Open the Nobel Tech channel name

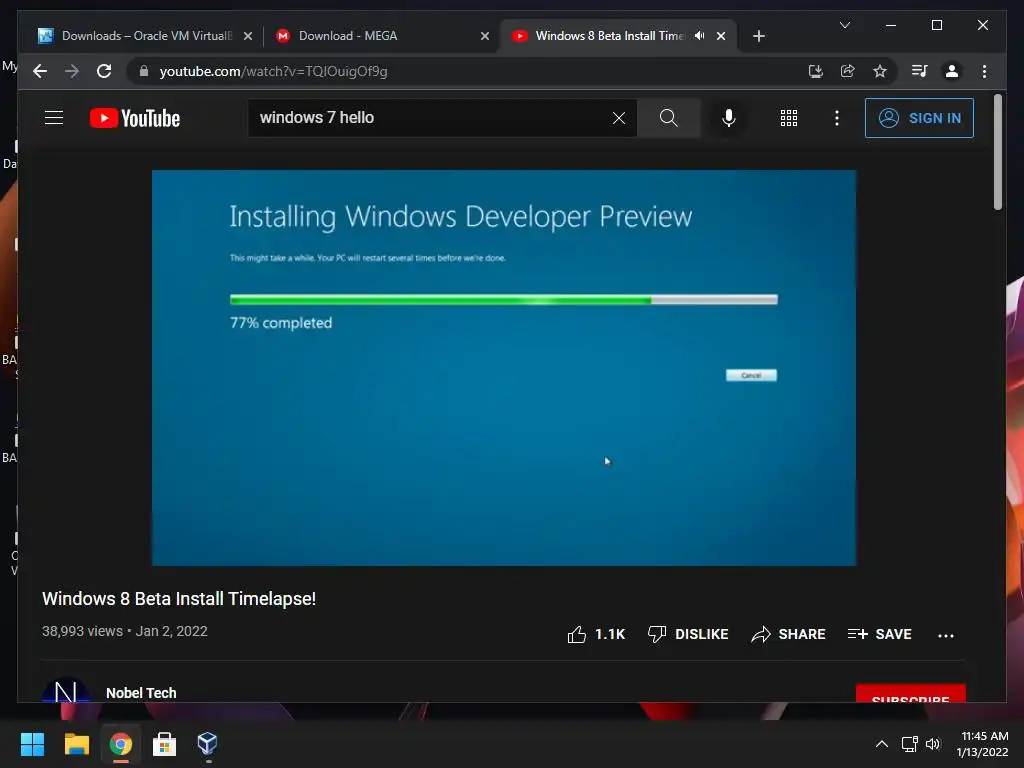[141, 693]
